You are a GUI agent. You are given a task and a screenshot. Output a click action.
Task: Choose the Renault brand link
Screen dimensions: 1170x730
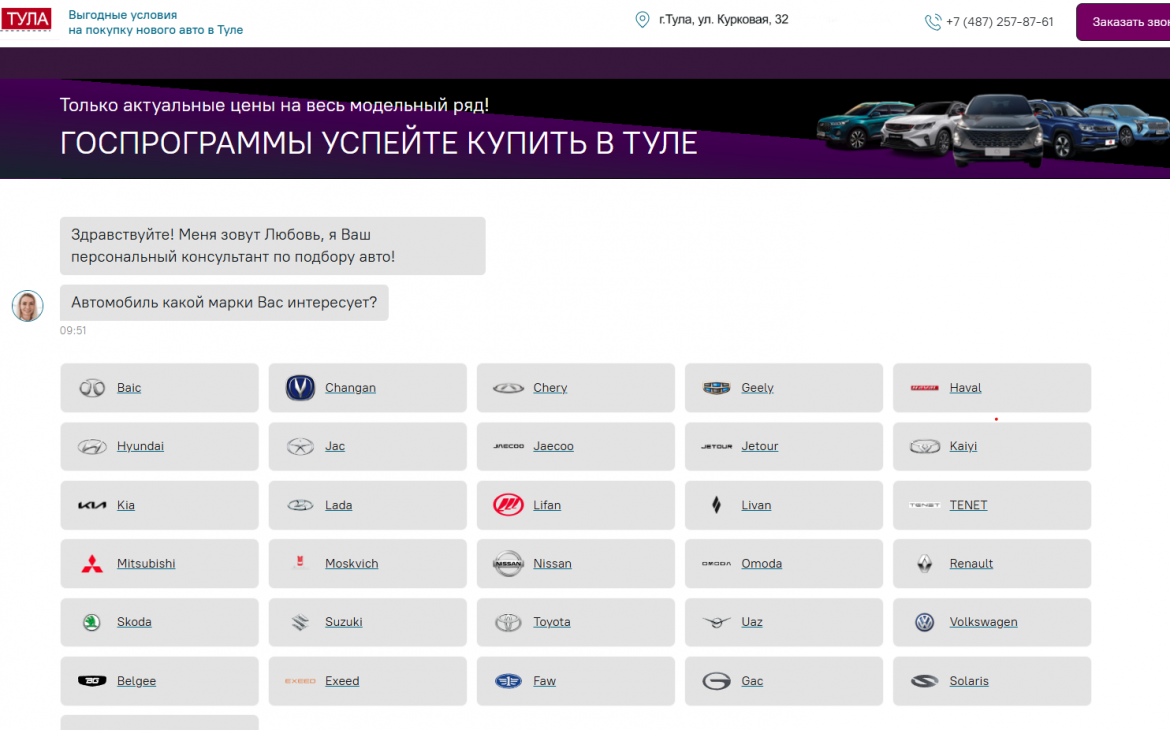(971, 564)
